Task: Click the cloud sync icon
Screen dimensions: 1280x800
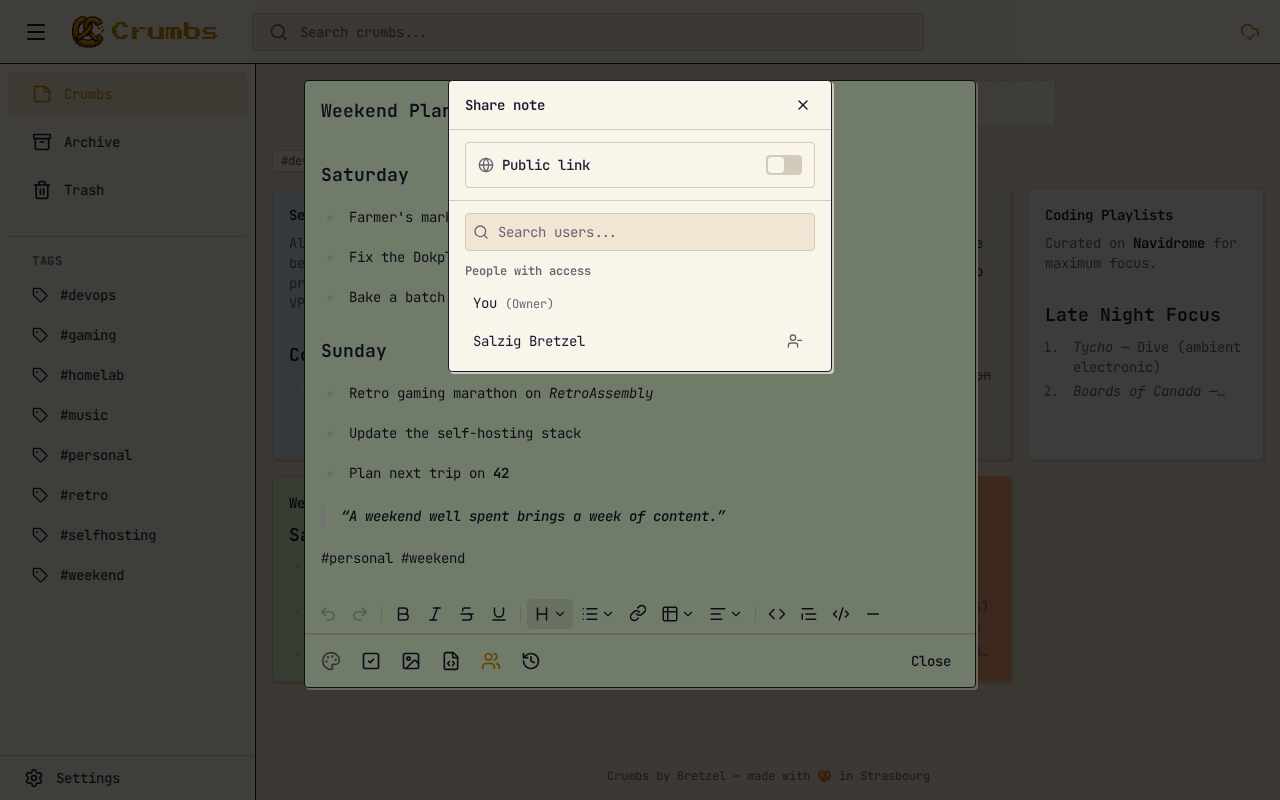Action: [1250, 32]
